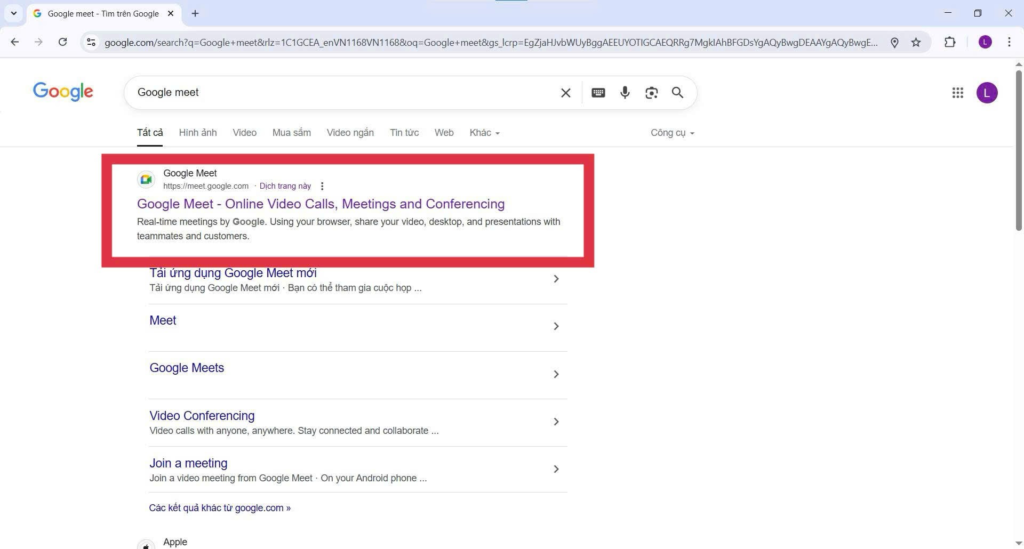Open the Google apps grid icon
This screenshot has width=1024, height=549.
tap(957, 93)
